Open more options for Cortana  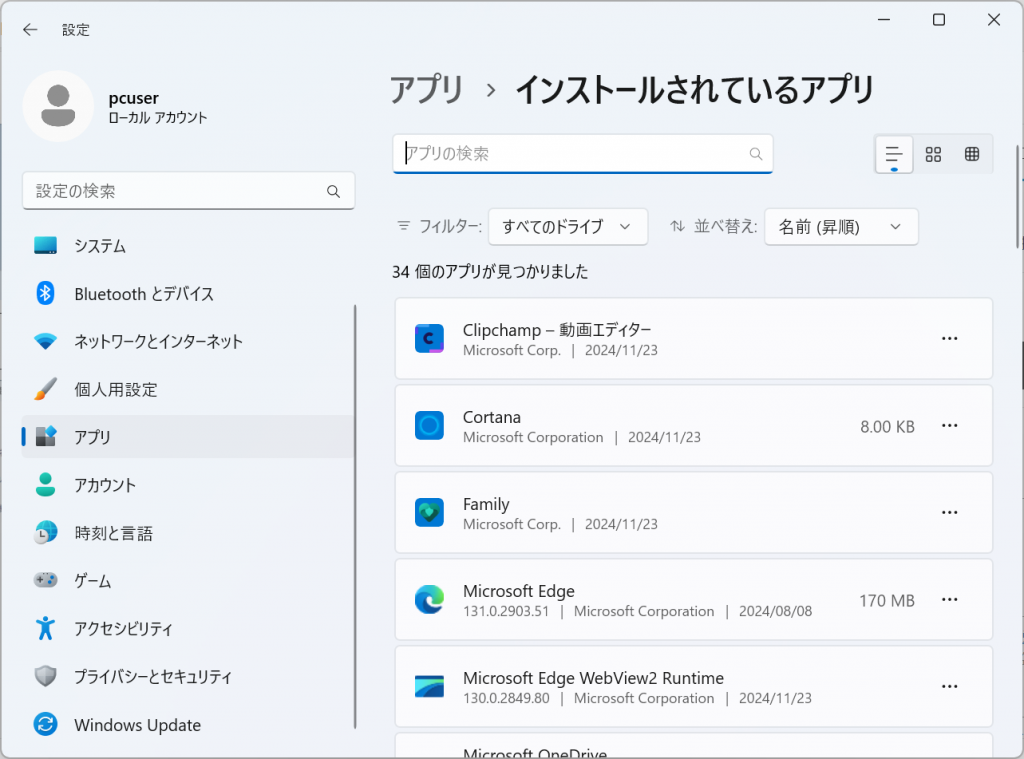coord(950,425)
